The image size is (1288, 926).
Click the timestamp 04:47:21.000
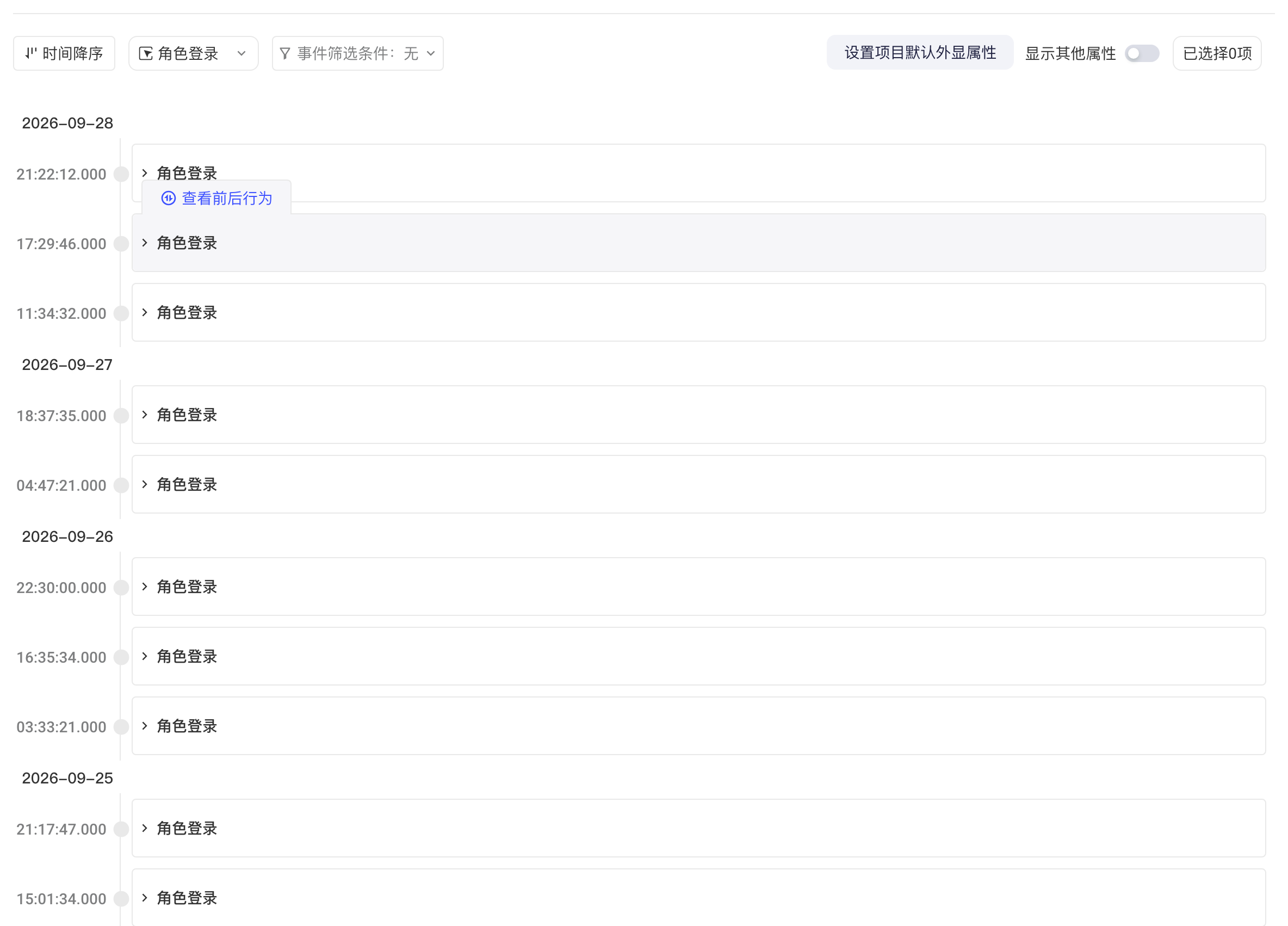(61, 485)
